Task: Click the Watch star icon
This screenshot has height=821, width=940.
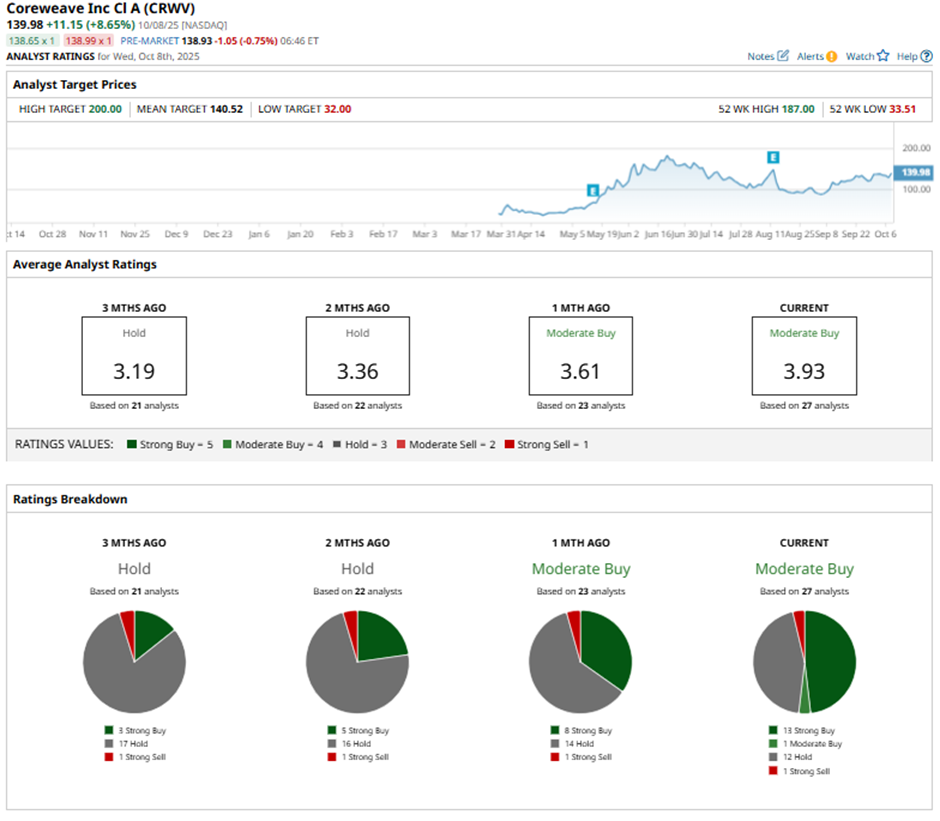Action: coord(882,56)
